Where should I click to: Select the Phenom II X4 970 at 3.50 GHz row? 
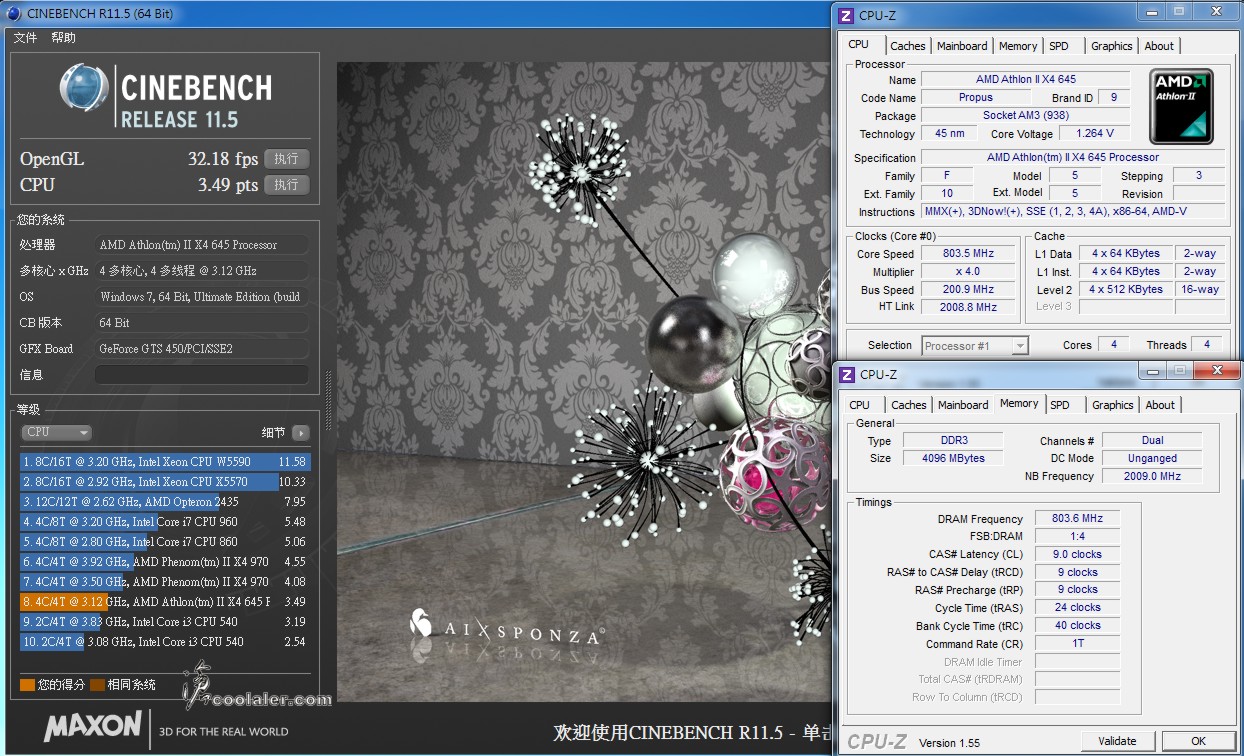pos(165,582)
